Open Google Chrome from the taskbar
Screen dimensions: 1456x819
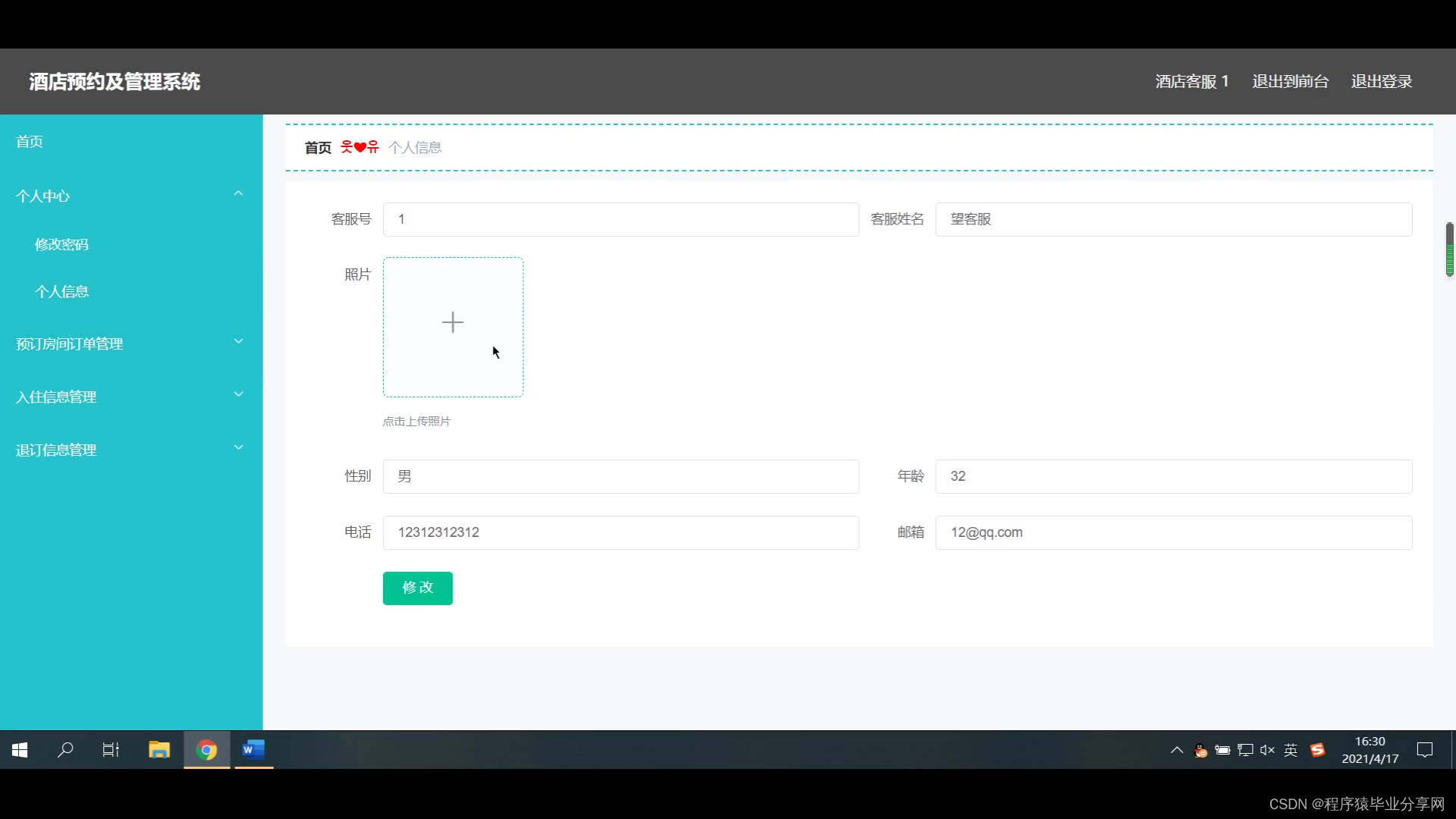(x=206, y=750)
